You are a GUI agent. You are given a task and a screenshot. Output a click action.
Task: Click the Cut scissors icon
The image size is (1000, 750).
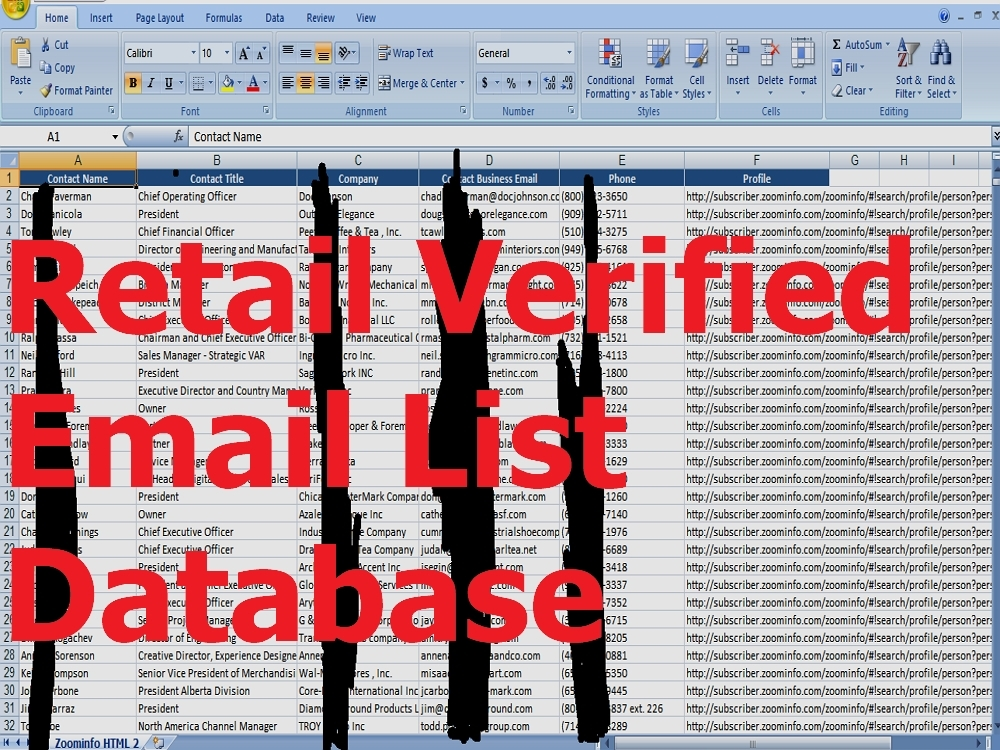45,45
